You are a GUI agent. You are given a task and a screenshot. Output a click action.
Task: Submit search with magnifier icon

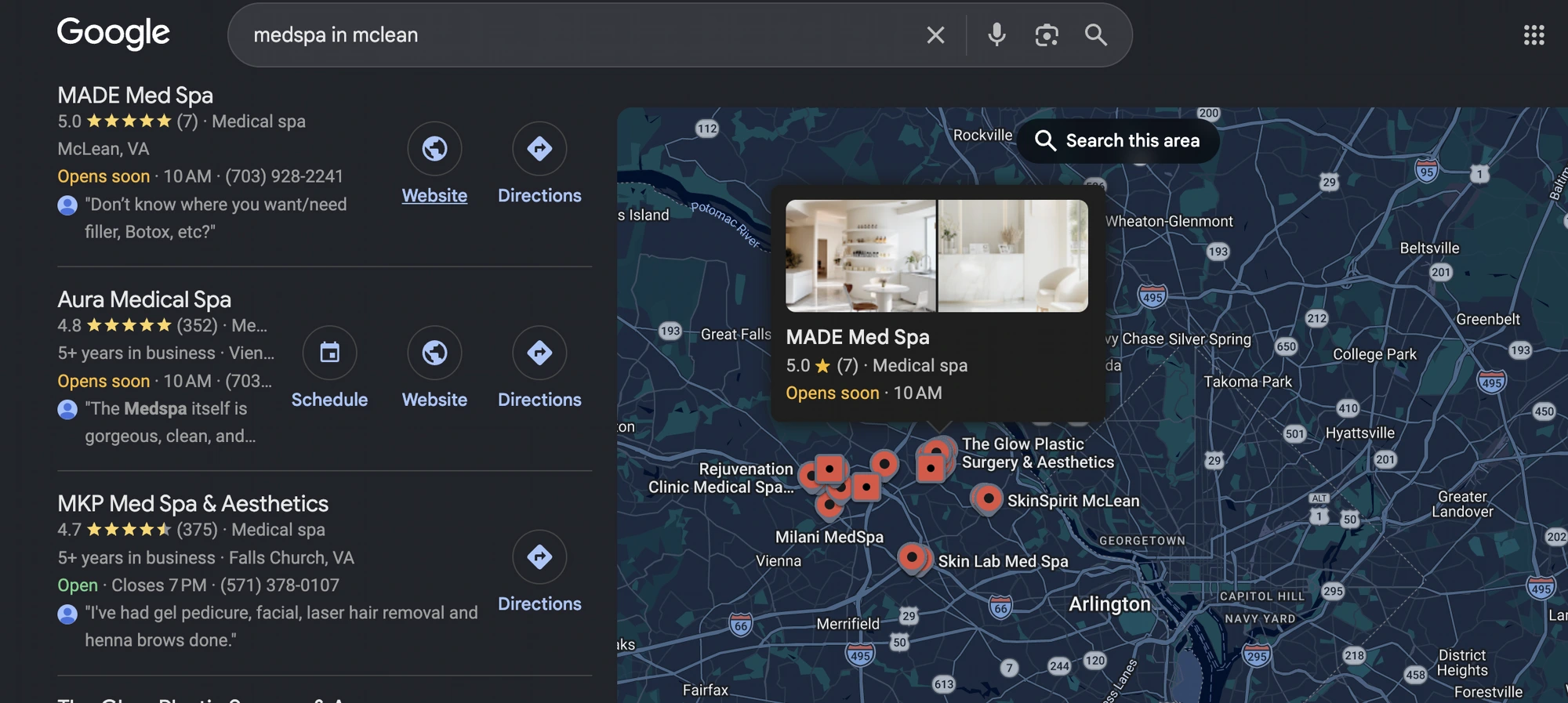point(1096,34)
